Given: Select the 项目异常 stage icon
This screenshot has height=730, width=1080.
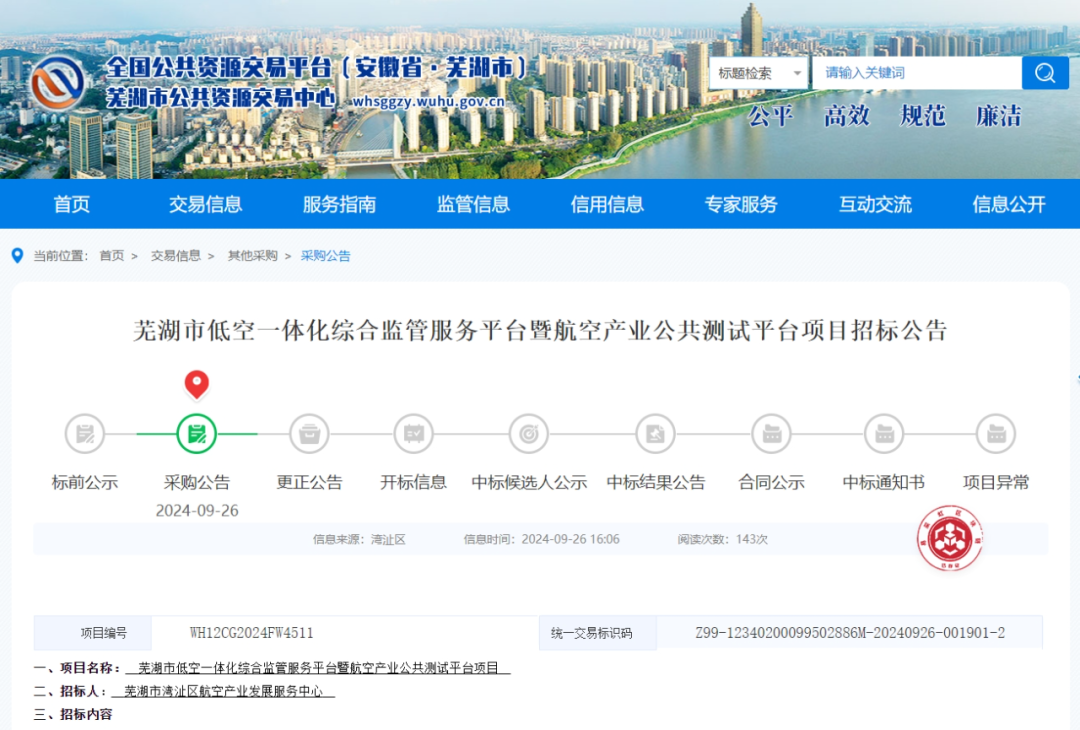Looking at the screenshot, I should [x=994, y=433].
